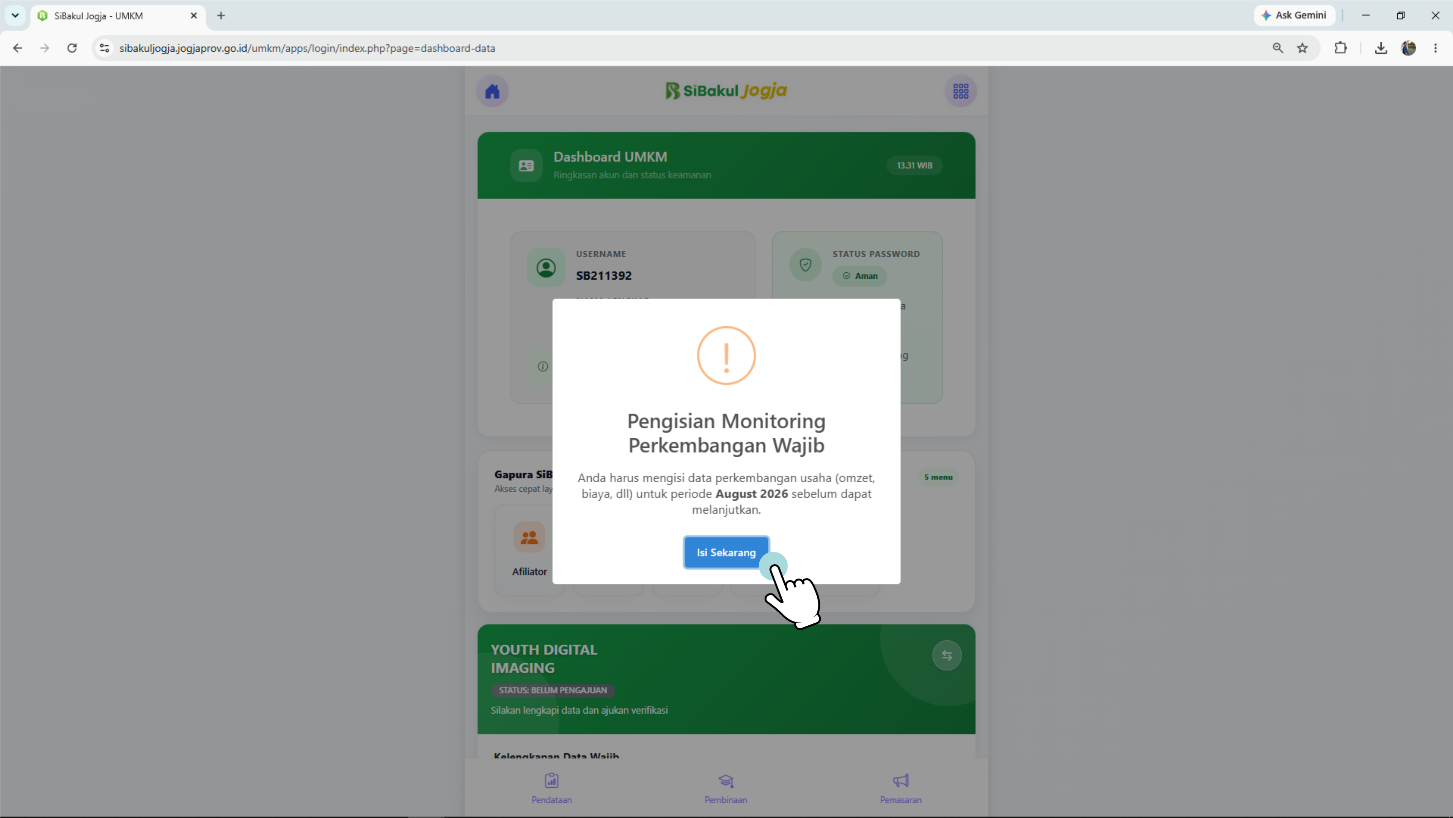Open the browser Downloads icon

tap(1381, 48)
